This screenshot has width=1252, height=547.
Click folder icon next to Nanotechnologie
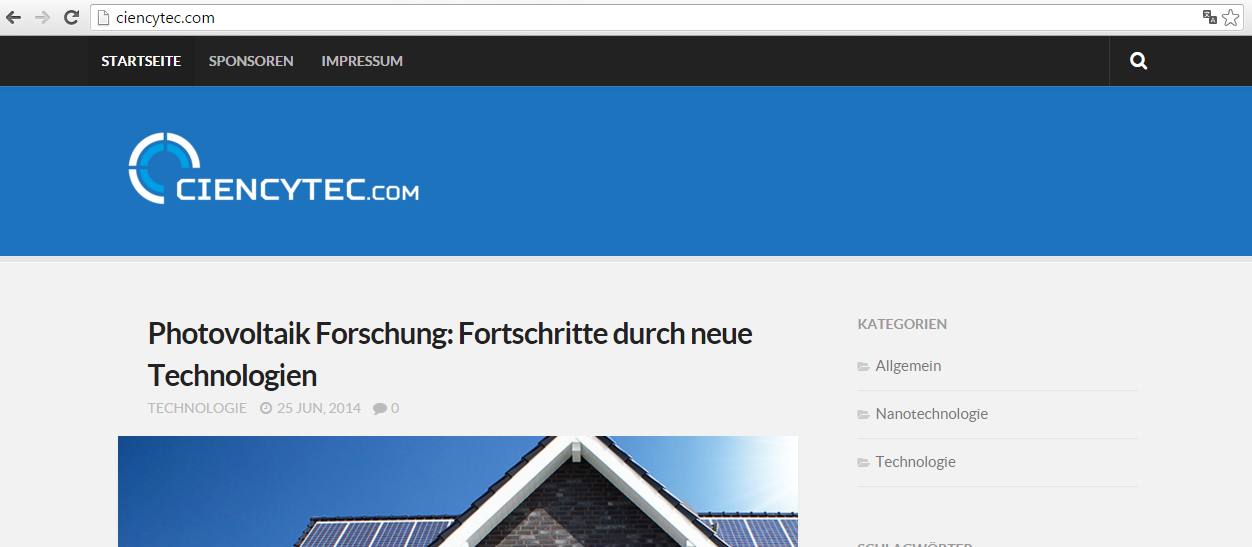pyautogui.click(x=864, y=415)
